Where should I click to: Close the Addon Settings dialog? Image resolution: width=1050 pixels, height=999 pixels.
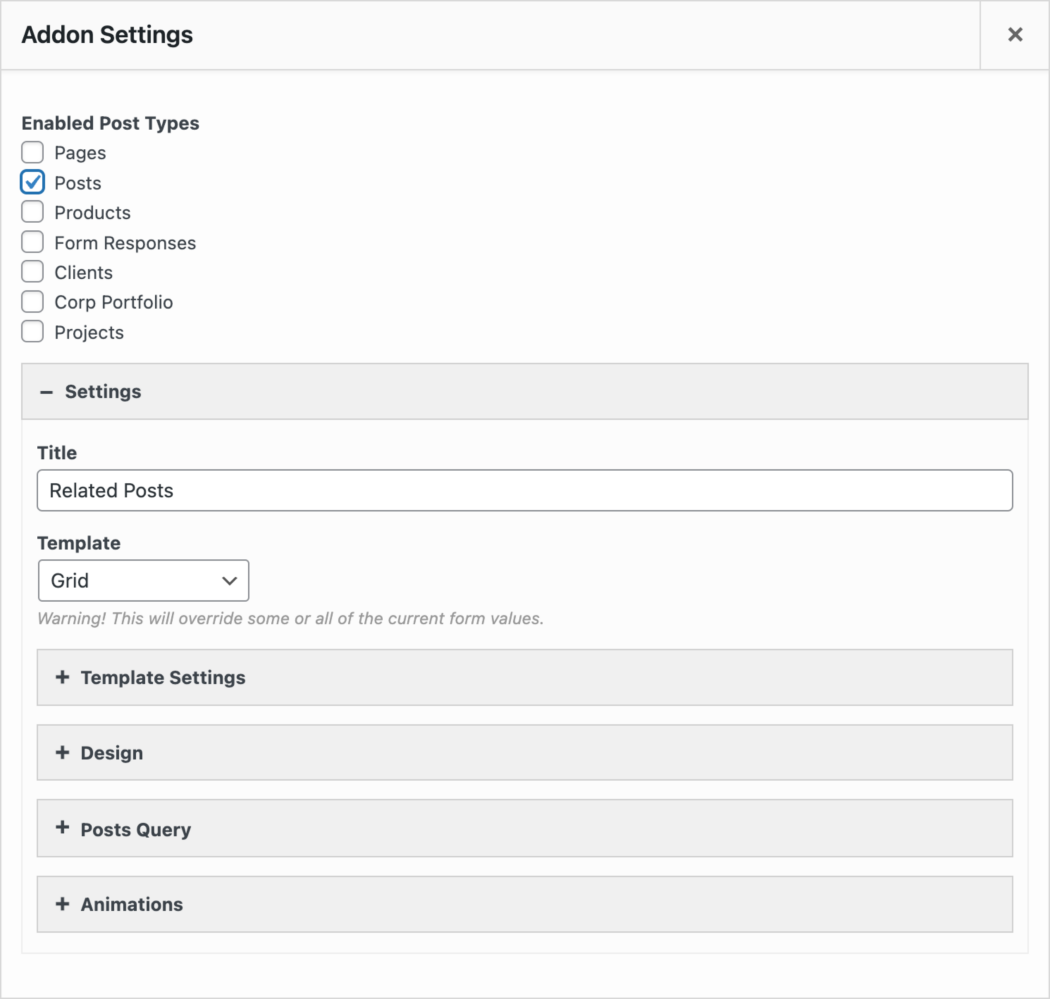tap(1015, 34)
